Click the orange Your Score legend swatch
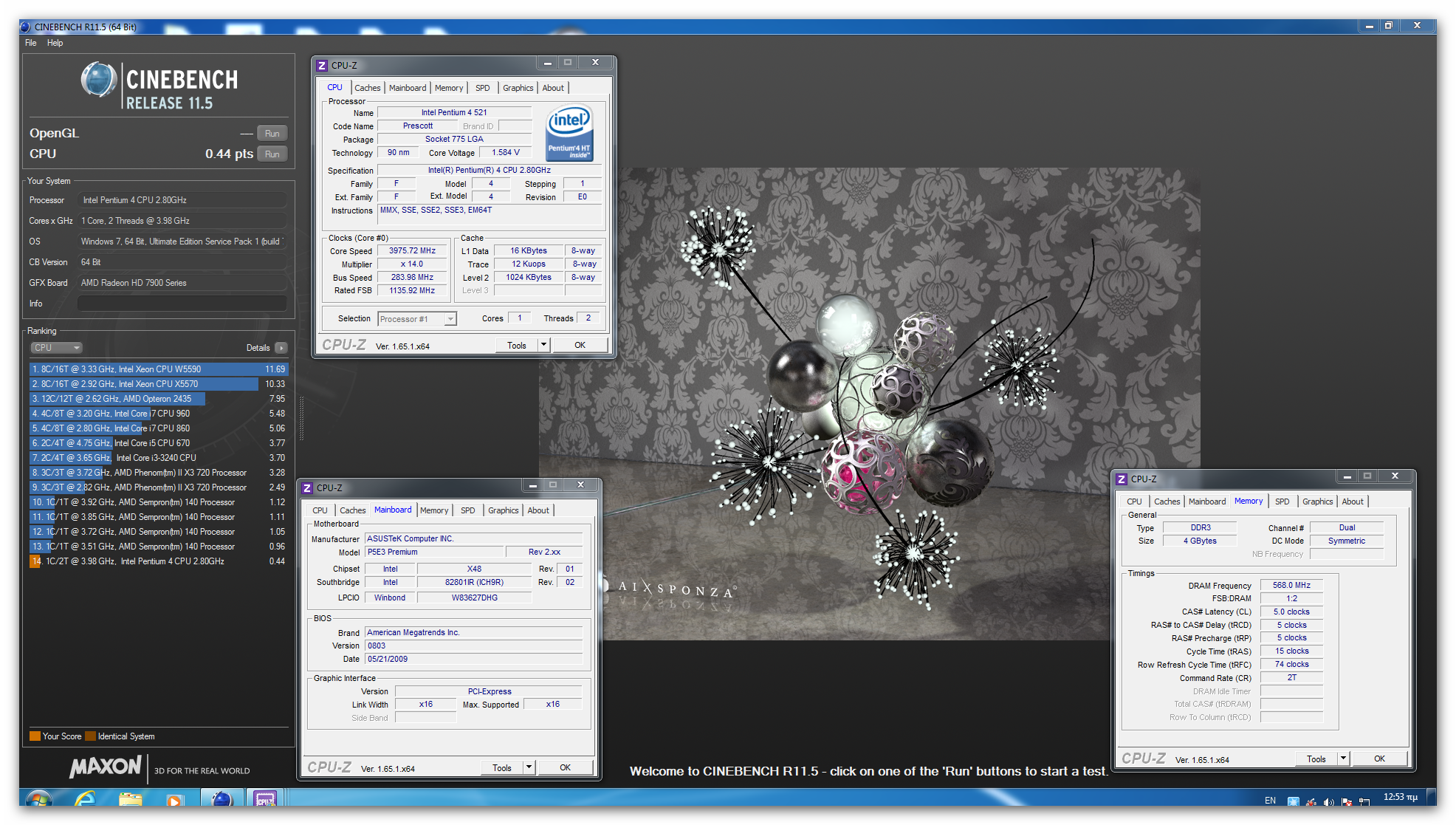This screenshot has height=825, width=1456. pos(35,736)
